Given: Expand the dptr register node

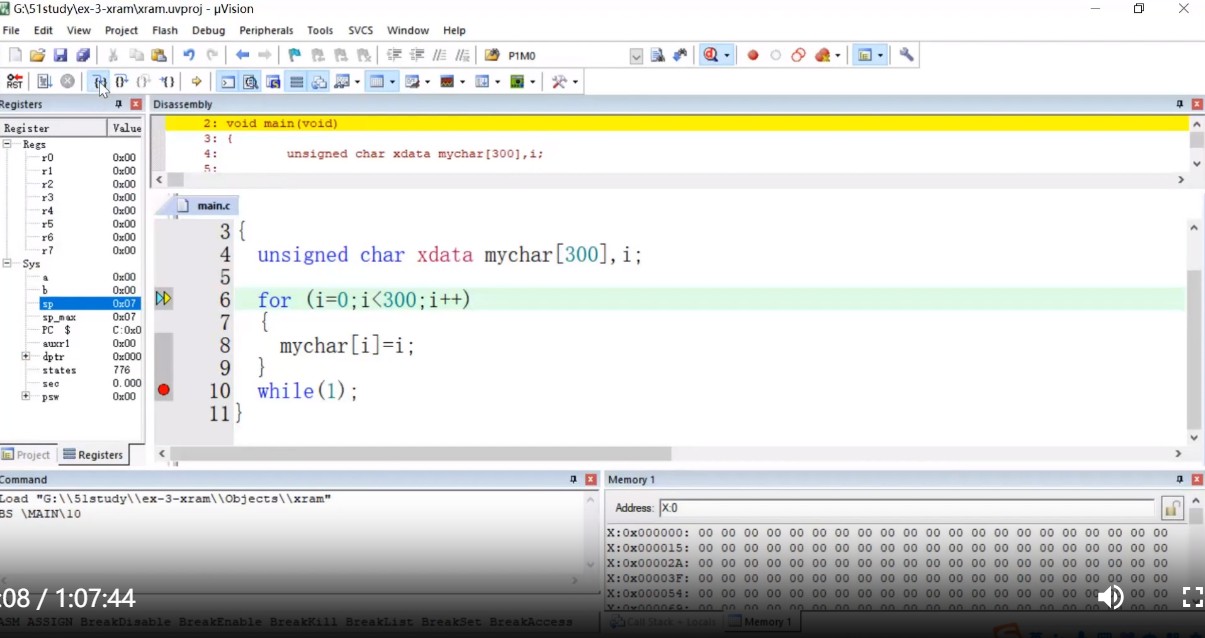Looking at the screenshot, I should [25, 357].
